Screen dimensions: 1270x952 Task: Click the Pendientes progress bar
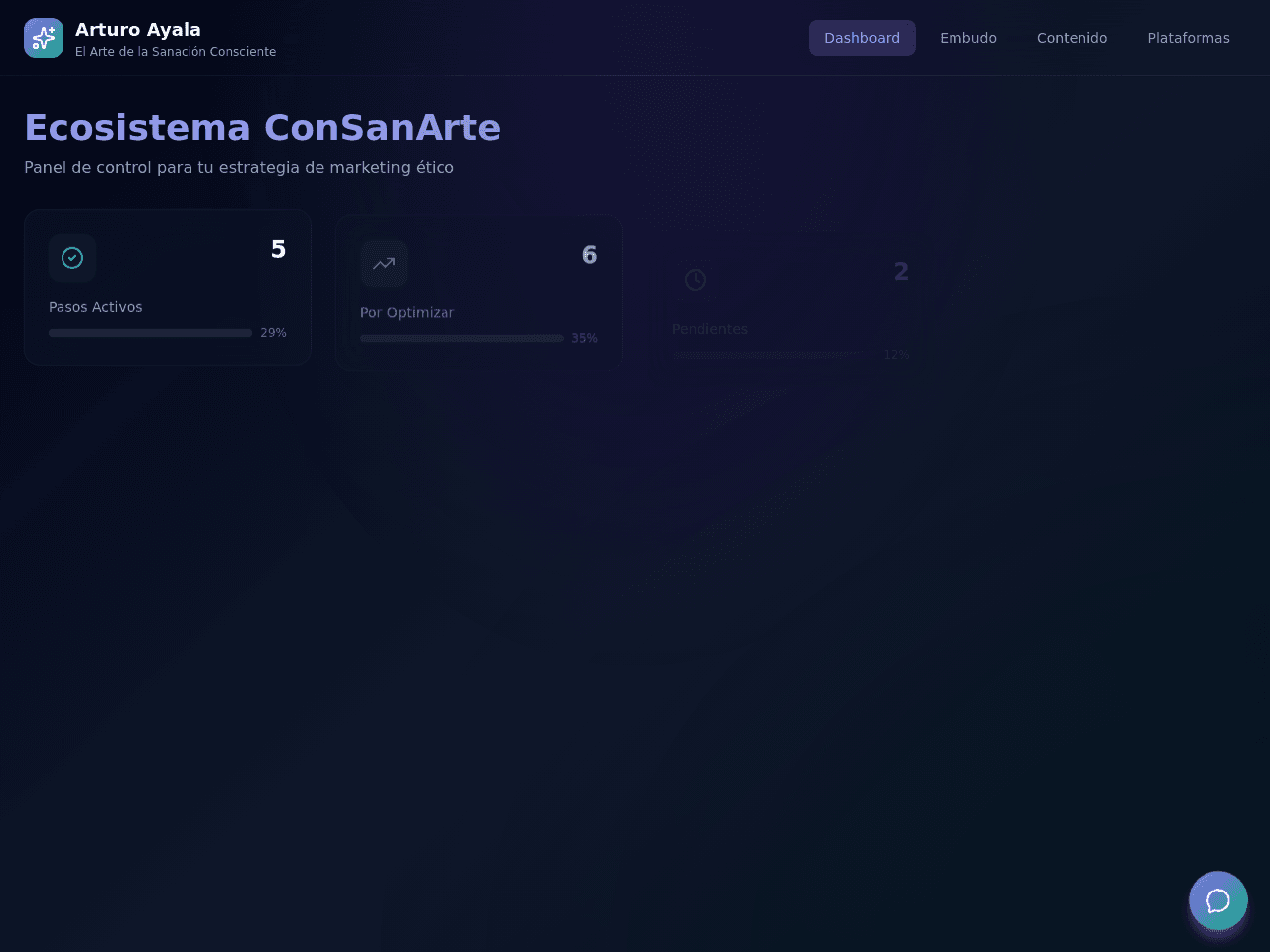pos(773,355)
